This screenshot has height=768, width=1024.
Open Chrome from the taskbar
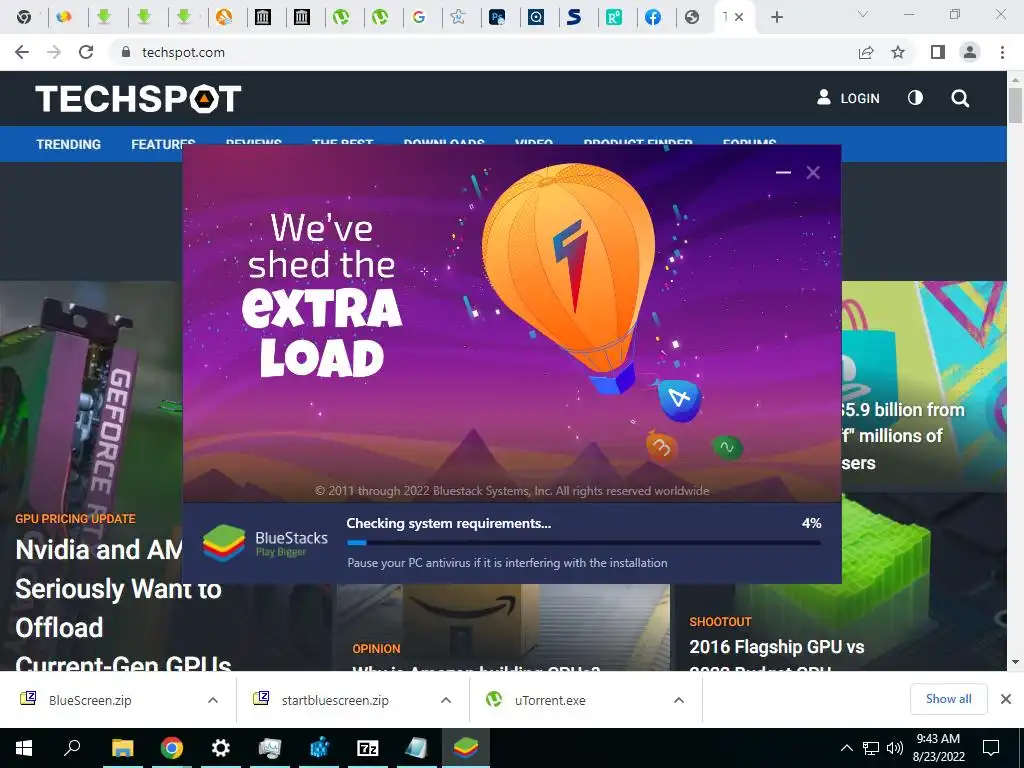172,748
